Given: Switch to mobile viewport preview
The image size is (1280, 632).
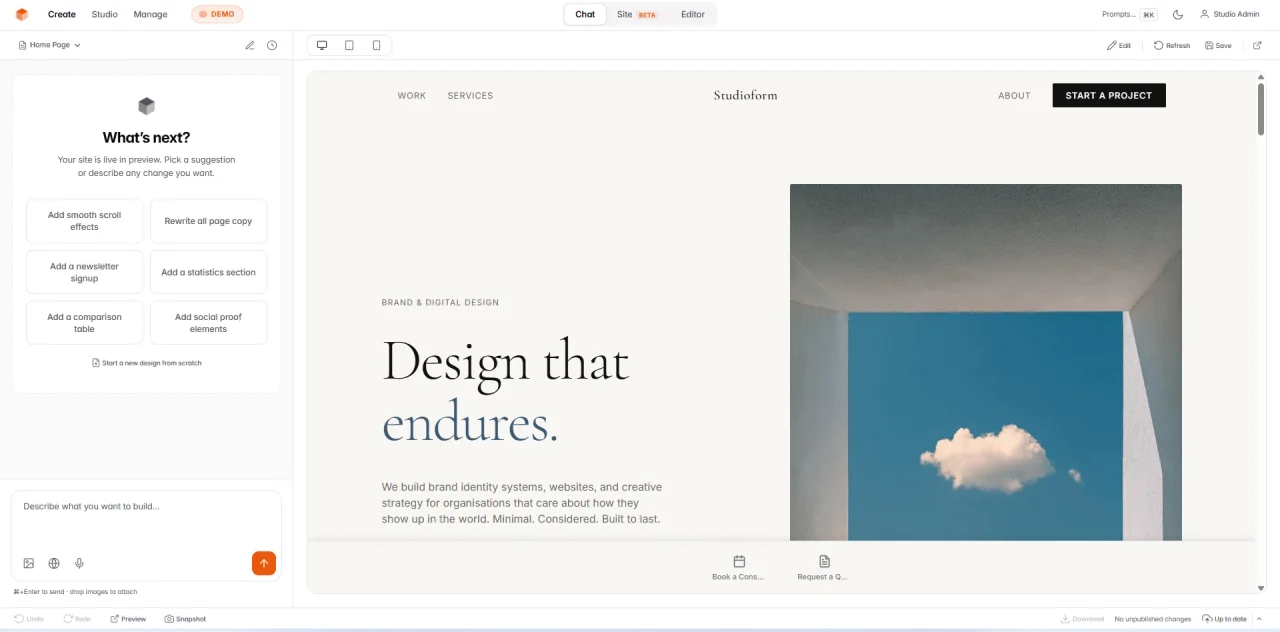Looking at the screenshot, I should (x=376, y=45).
